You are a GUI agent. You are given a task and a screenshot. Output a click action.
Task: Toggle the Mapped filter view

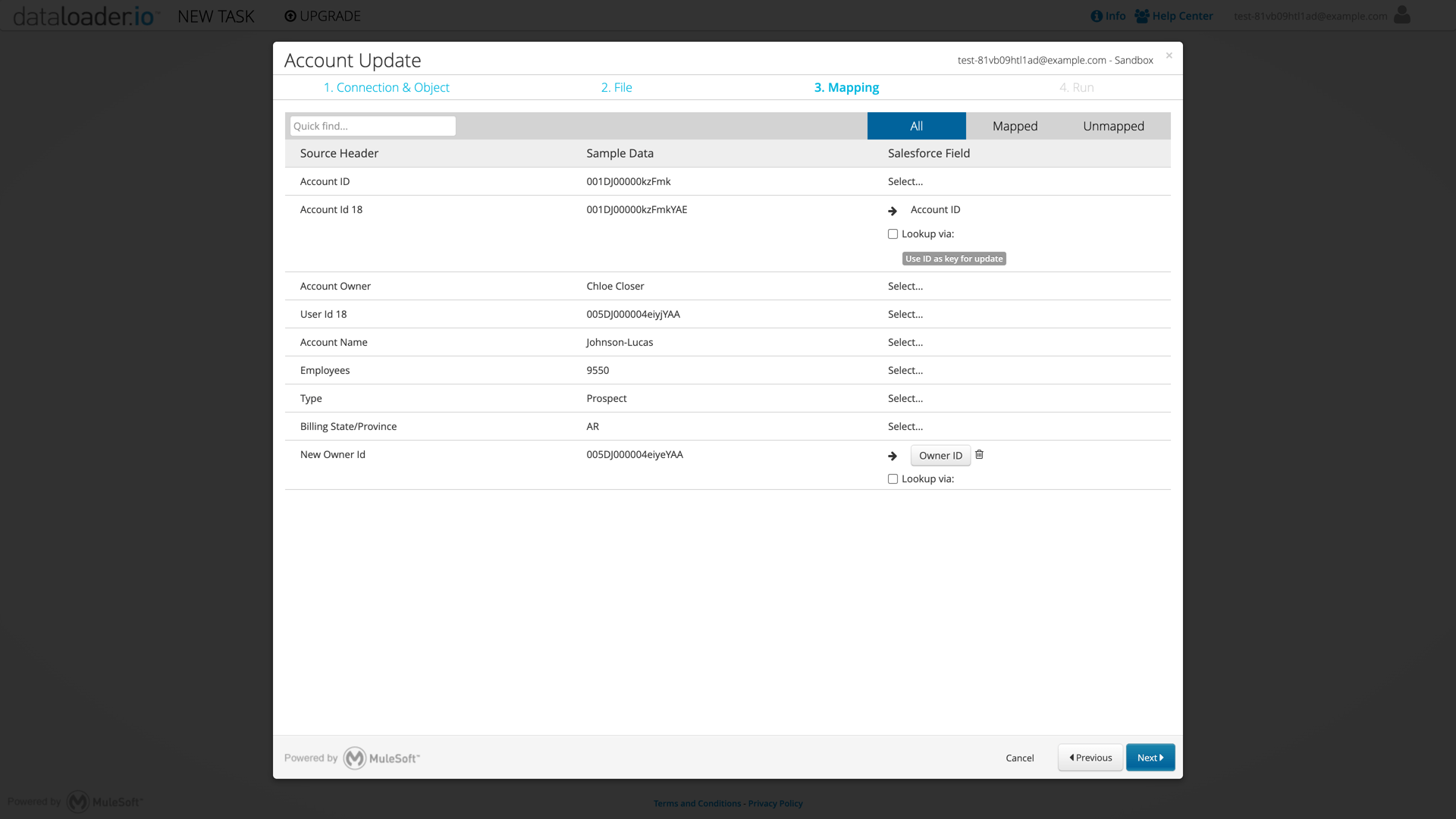[1015, 125]
